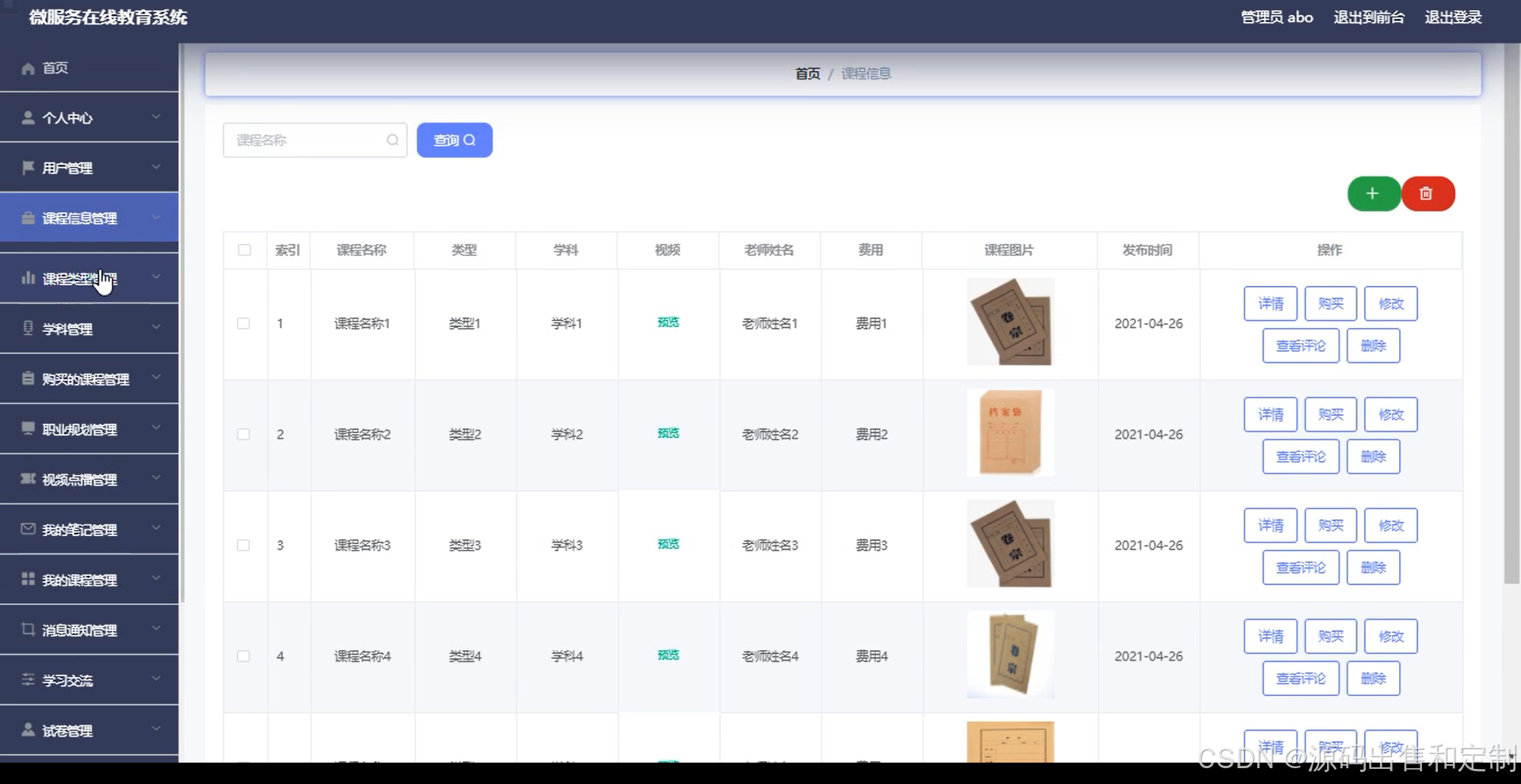Click the monitor icon next to 职业规划管理
The image size is (1521, 784).
[x=28, y=428]
